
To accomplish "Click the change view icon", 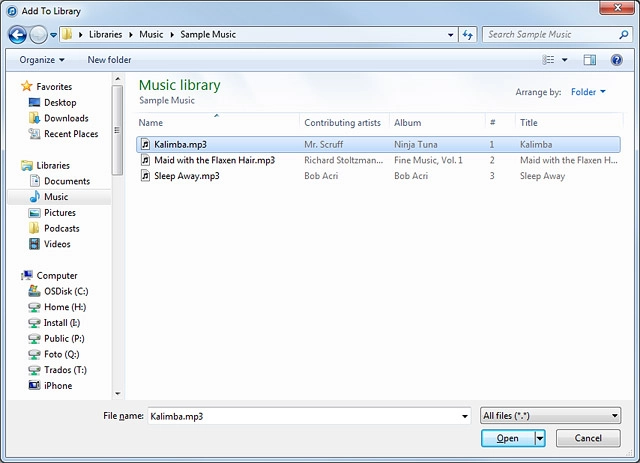I will (549, 60).
